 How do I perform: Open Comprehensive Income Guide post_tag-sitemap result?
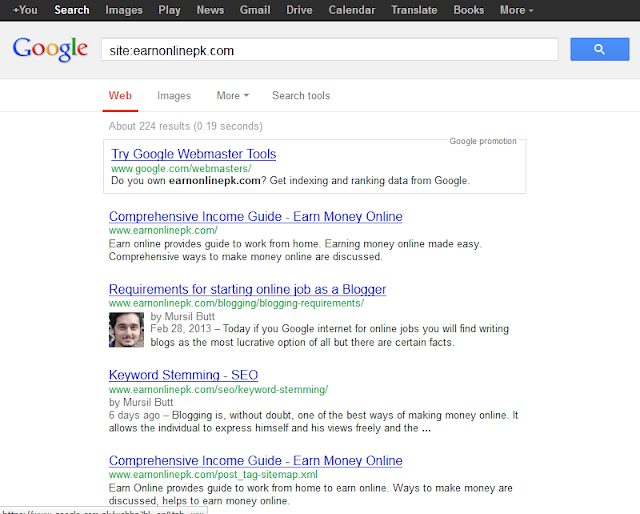click(x=256, y=461)
